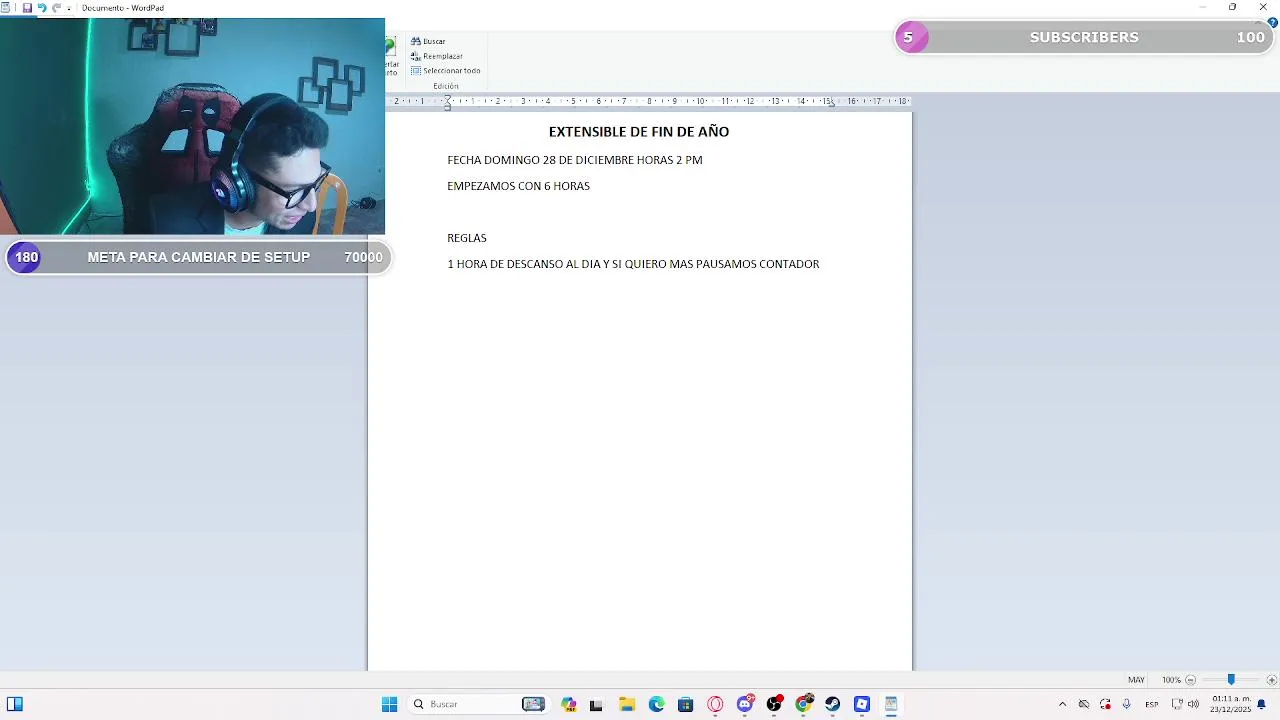Open File Explorer from the taskbar

coord(627,704)
